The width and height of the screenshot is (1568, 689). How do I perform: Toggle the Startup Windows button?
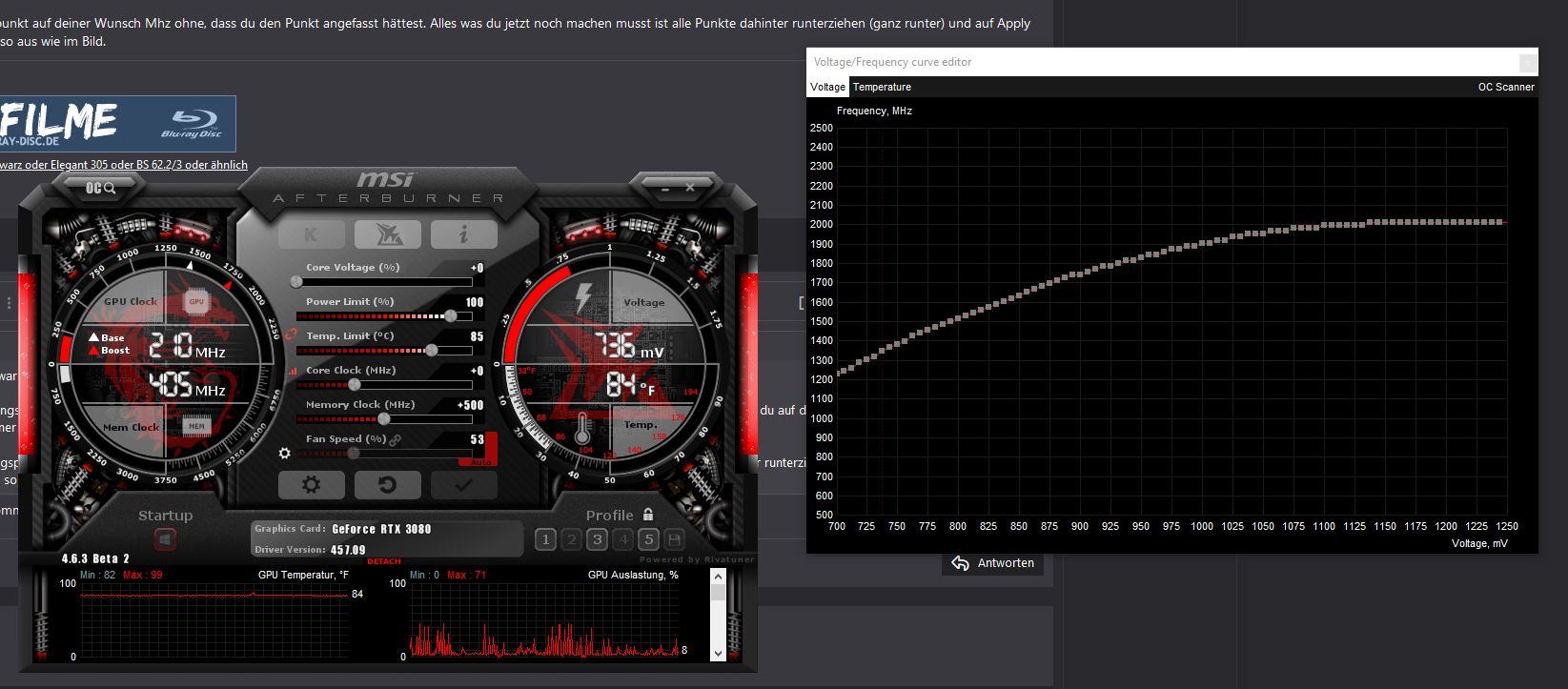pos(165,539)
